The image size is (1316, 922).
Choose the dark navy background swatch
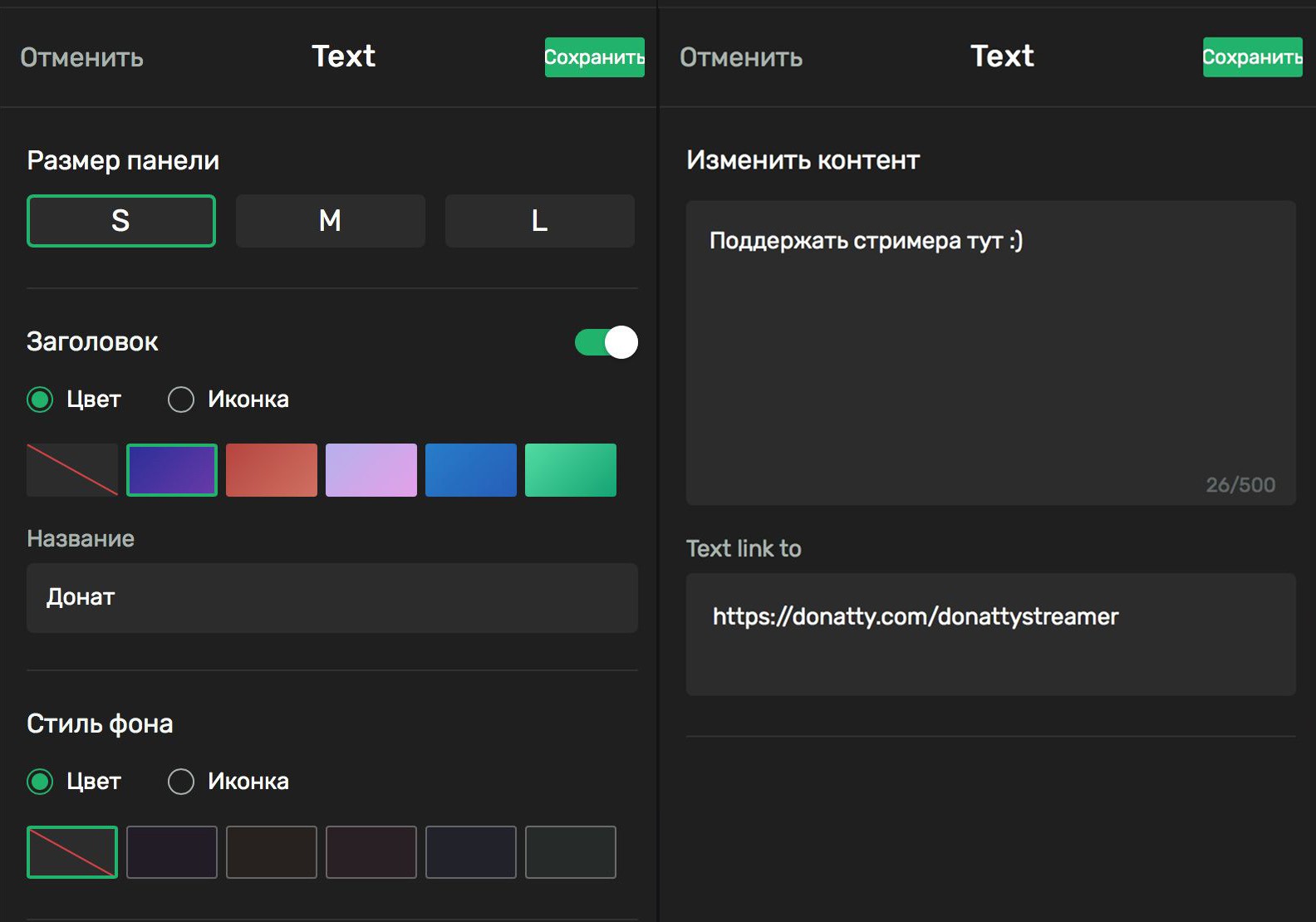click(471, 852)
